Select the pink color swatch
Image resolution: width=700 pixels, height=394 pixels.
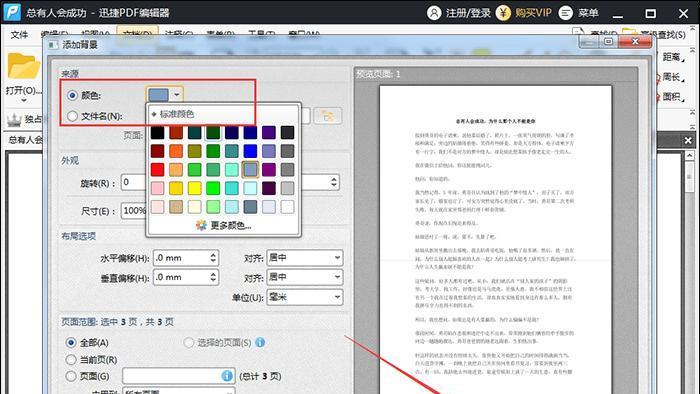158,188
